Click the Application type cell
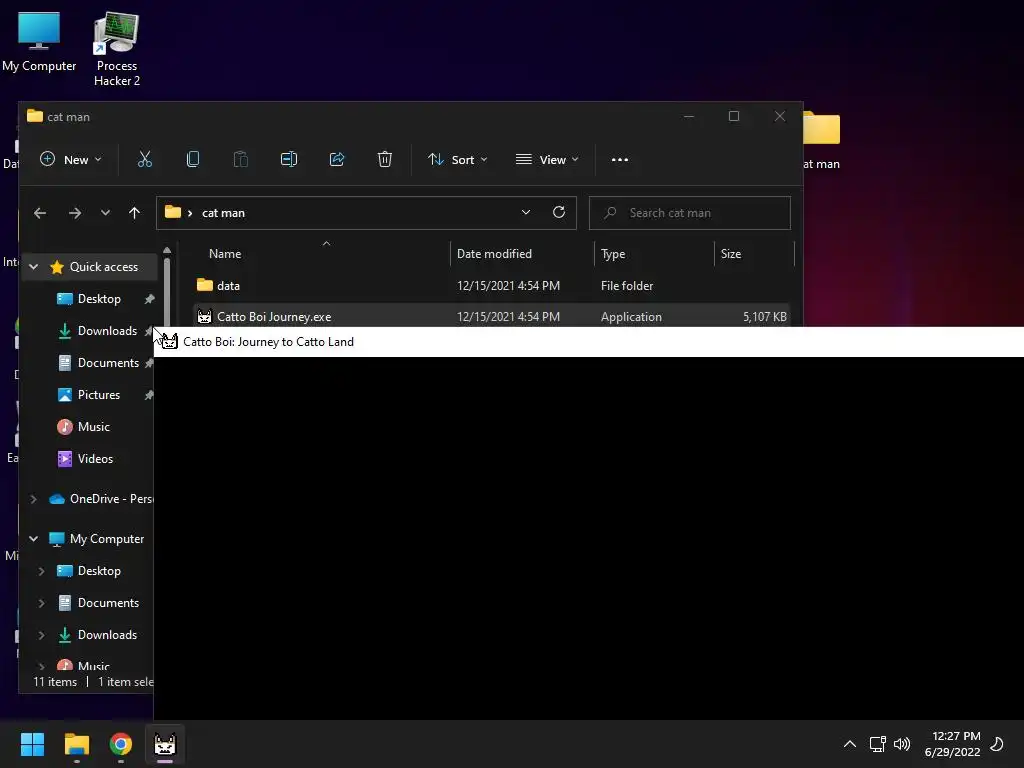This screenshot has width=1024, height=768. [x=631, y=317]
